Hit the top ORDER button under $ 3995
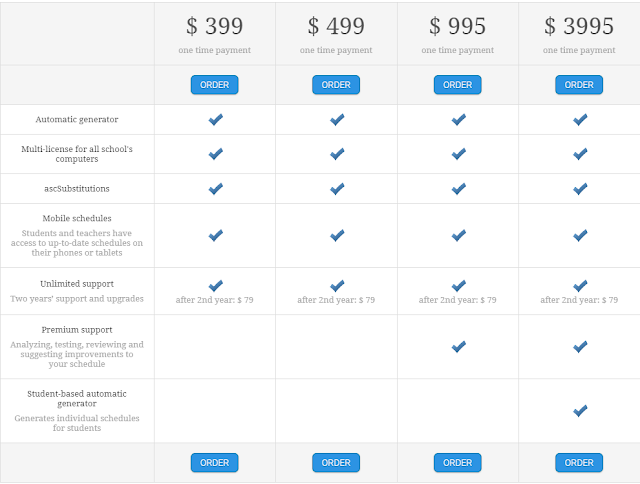Screen dimensions: 640x484 pos(579,85)
